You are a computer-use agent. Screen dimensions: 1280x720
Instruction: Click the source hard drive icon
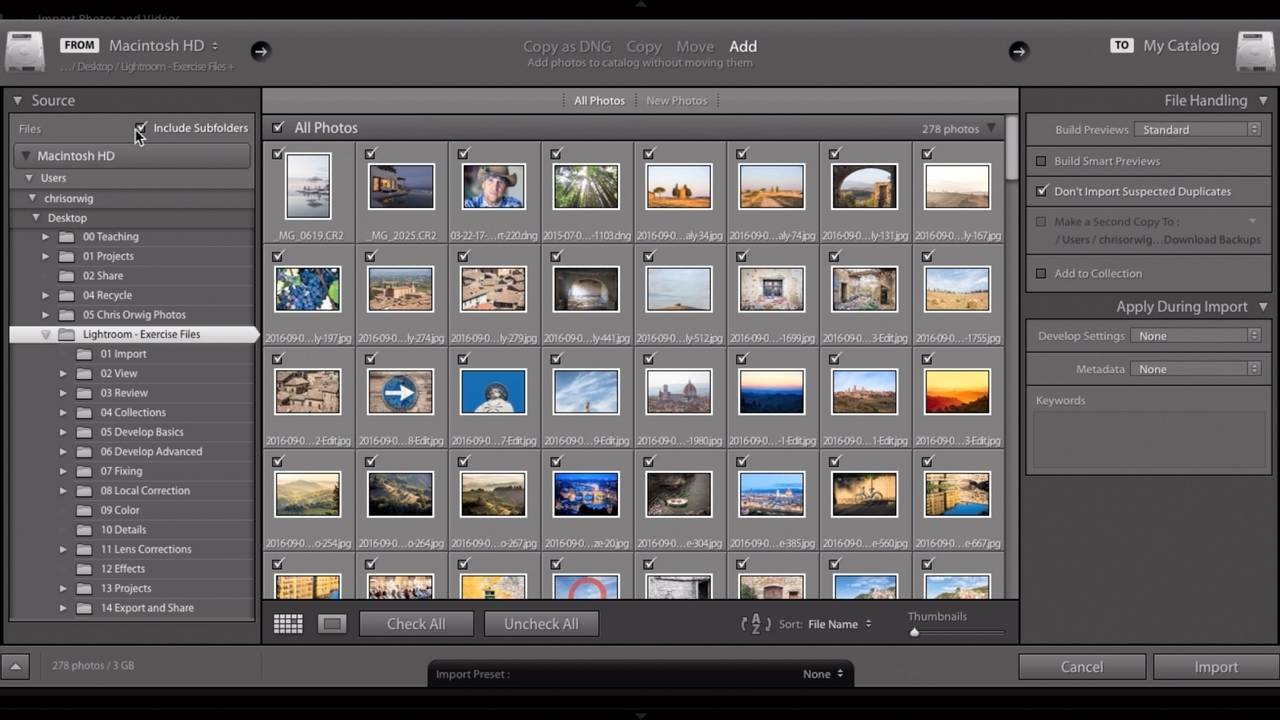tap(25, 51)
